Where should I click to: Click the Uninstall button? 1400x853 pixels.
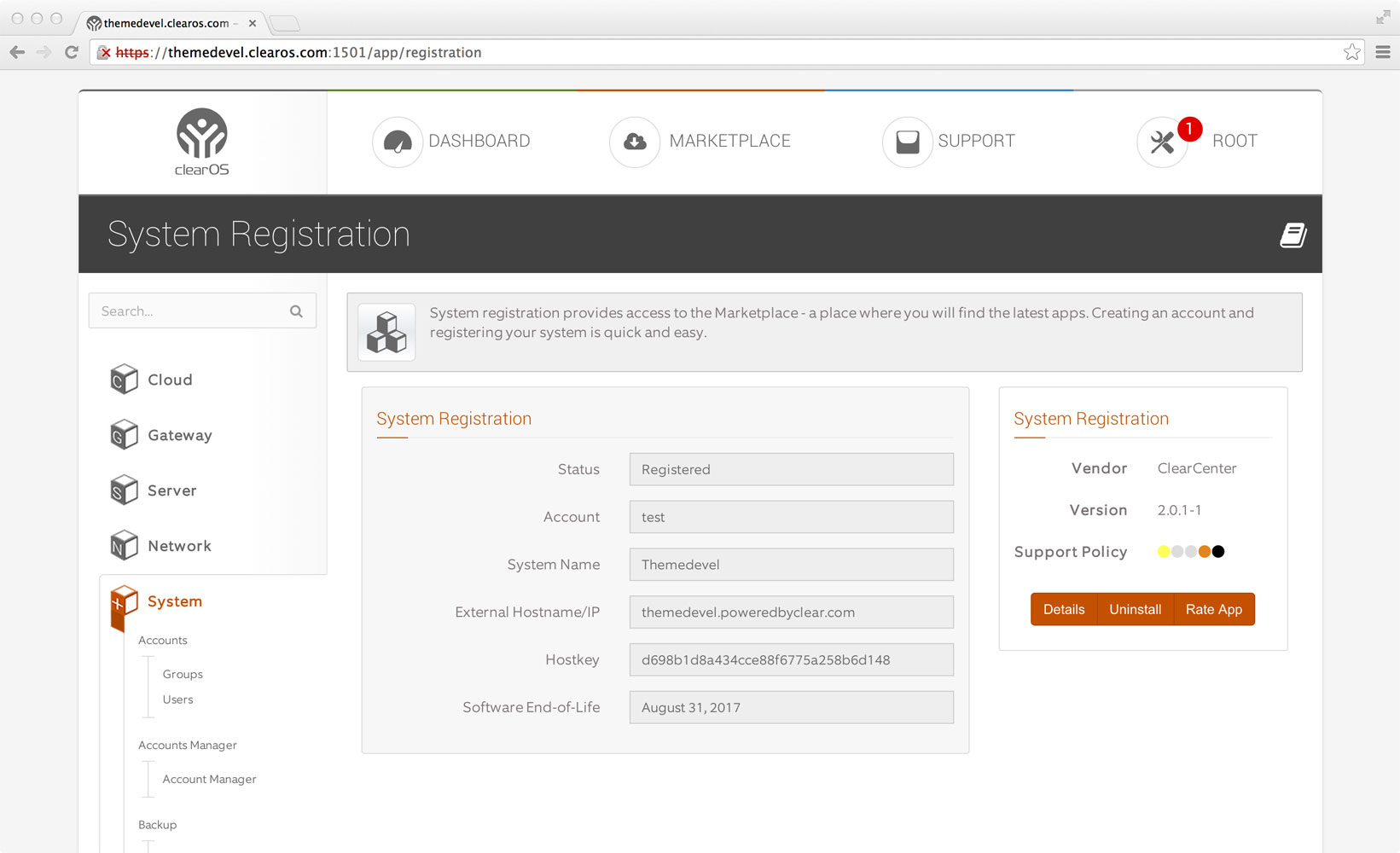pos(1136,609)
